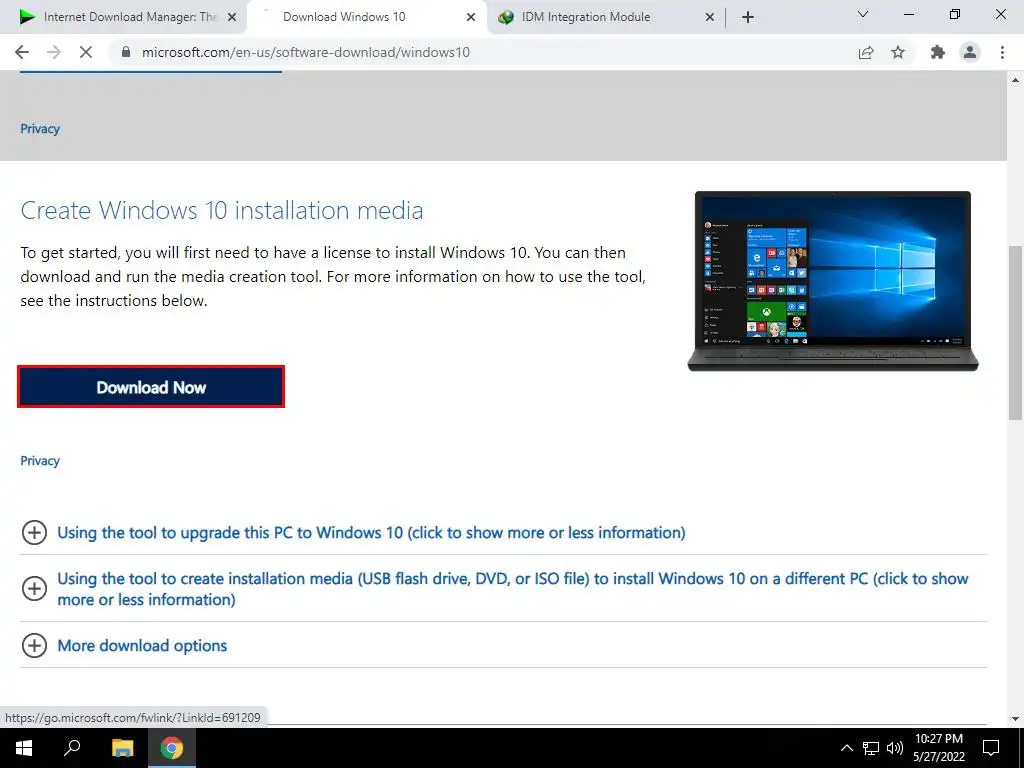The width and height of the screenshot is (1024, 768).
Task: View site security lock info
Action: [x=126, y=52]
